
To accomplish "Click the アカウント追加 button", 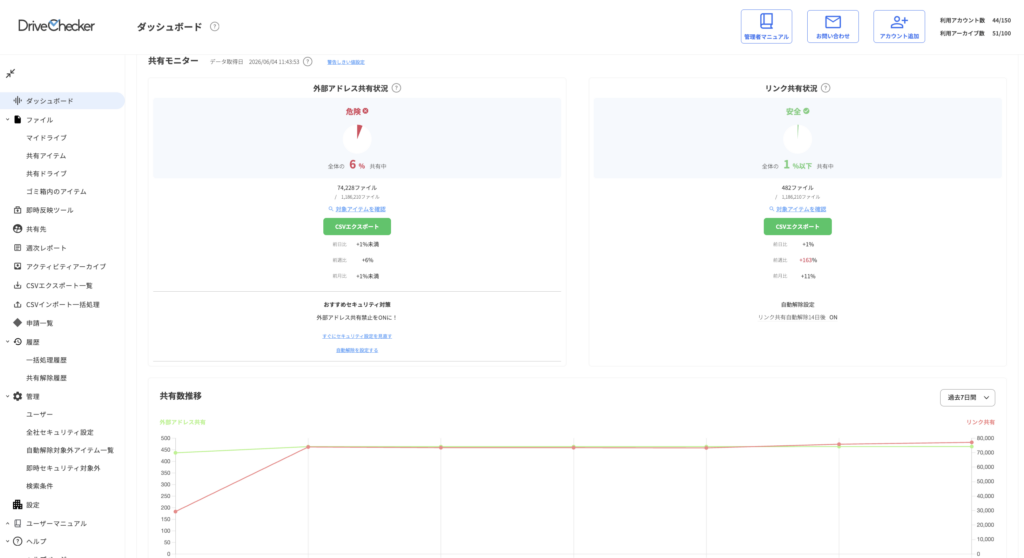I will point(899,27).
